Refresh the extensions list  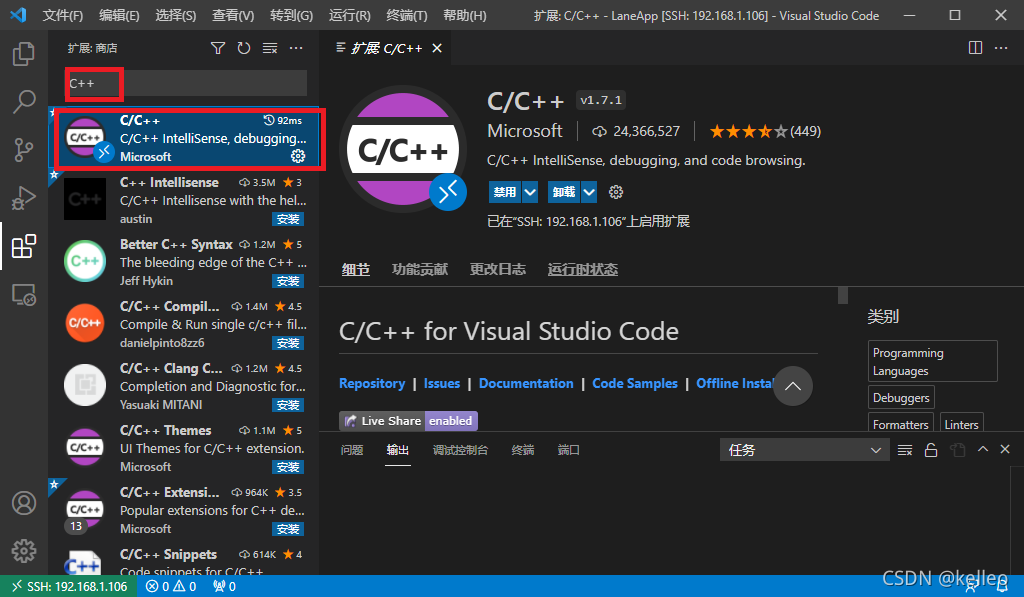pyautogui.click(x=244, y=48)
